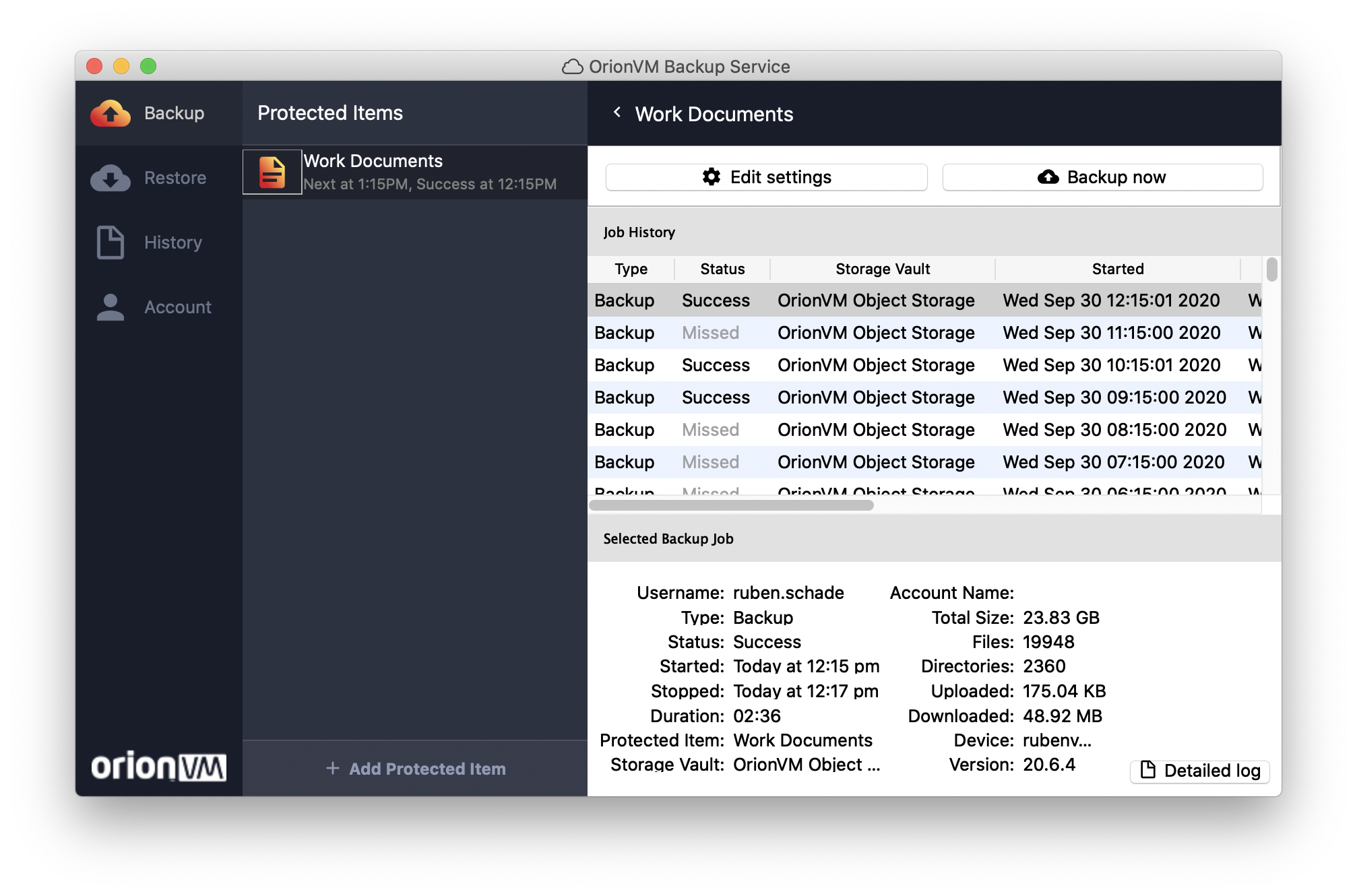Click the Duration value 02:36

(x=757, y=716)
